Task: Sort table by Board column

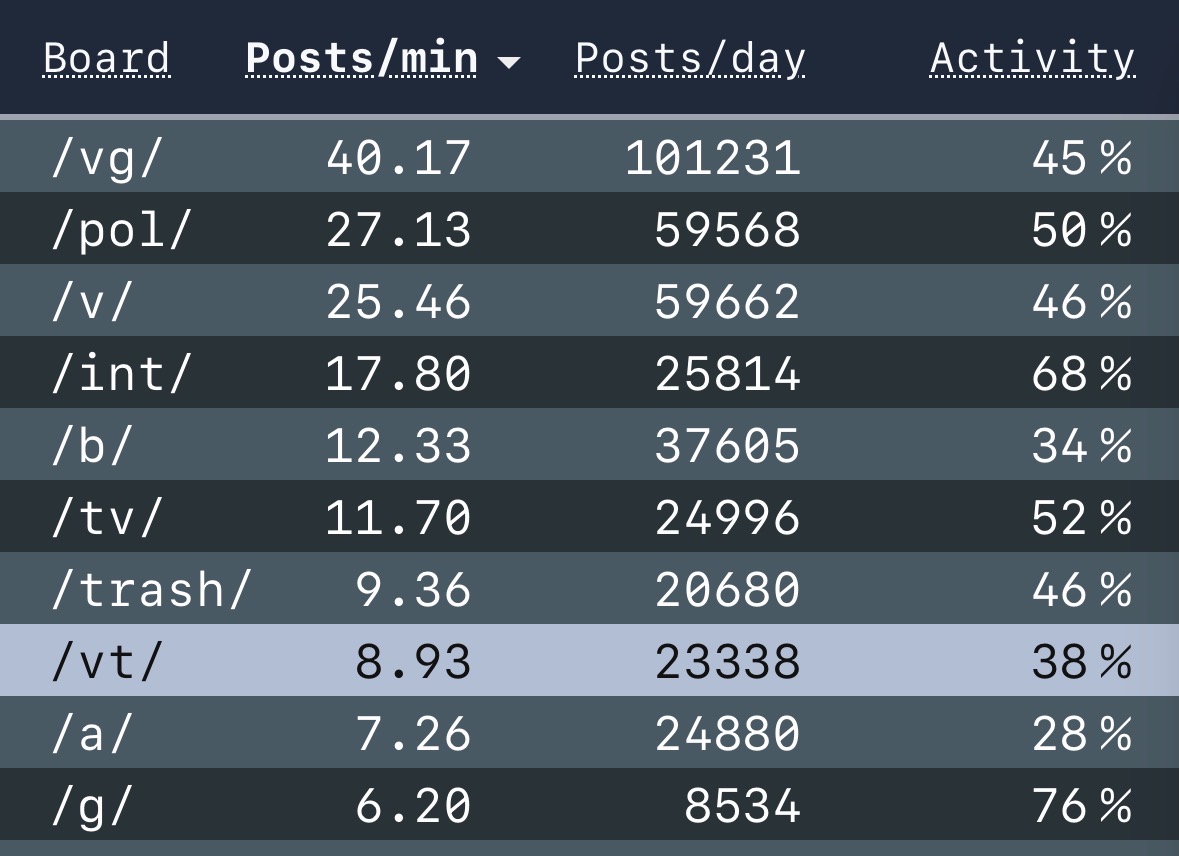Action: pos(107,59)
